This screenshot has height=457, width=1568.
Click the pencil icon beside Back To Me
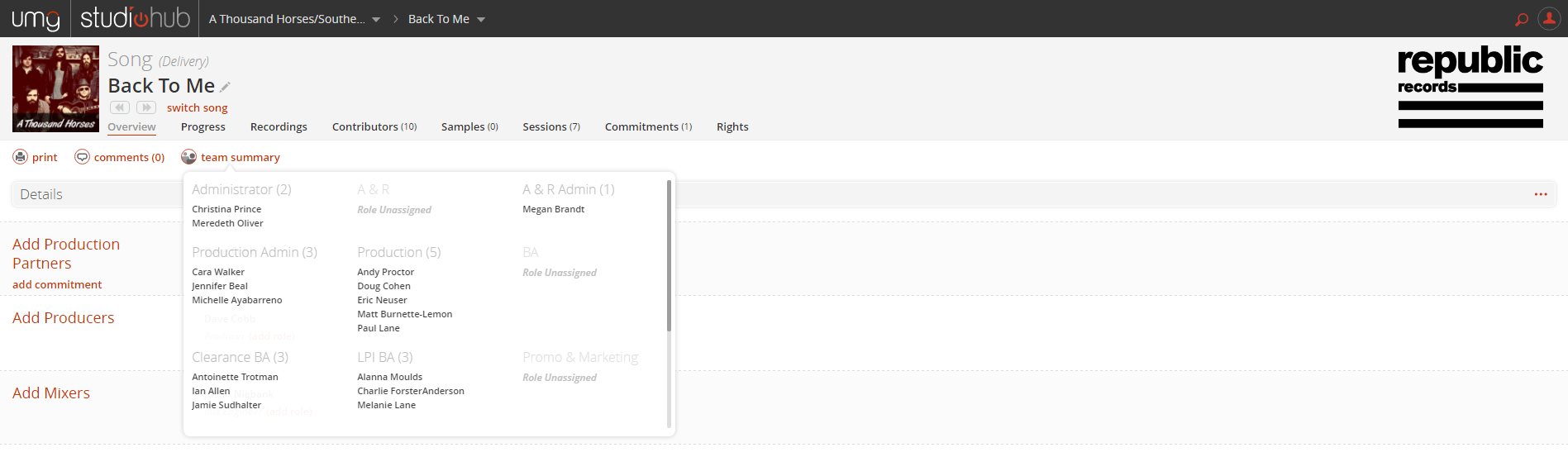tap(225, 87)
